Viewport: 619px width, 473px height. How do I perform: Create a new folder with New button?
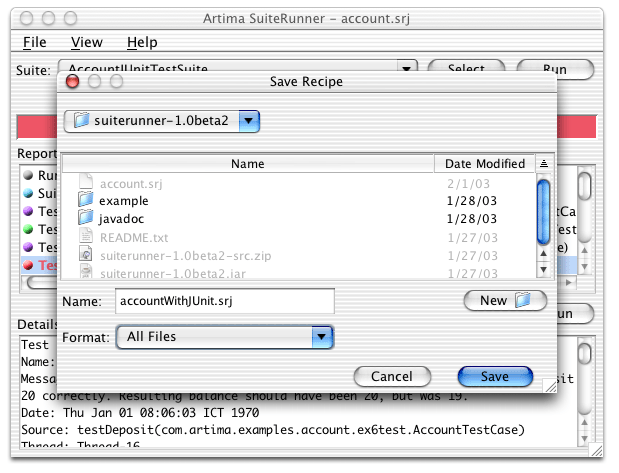[505, 300]
